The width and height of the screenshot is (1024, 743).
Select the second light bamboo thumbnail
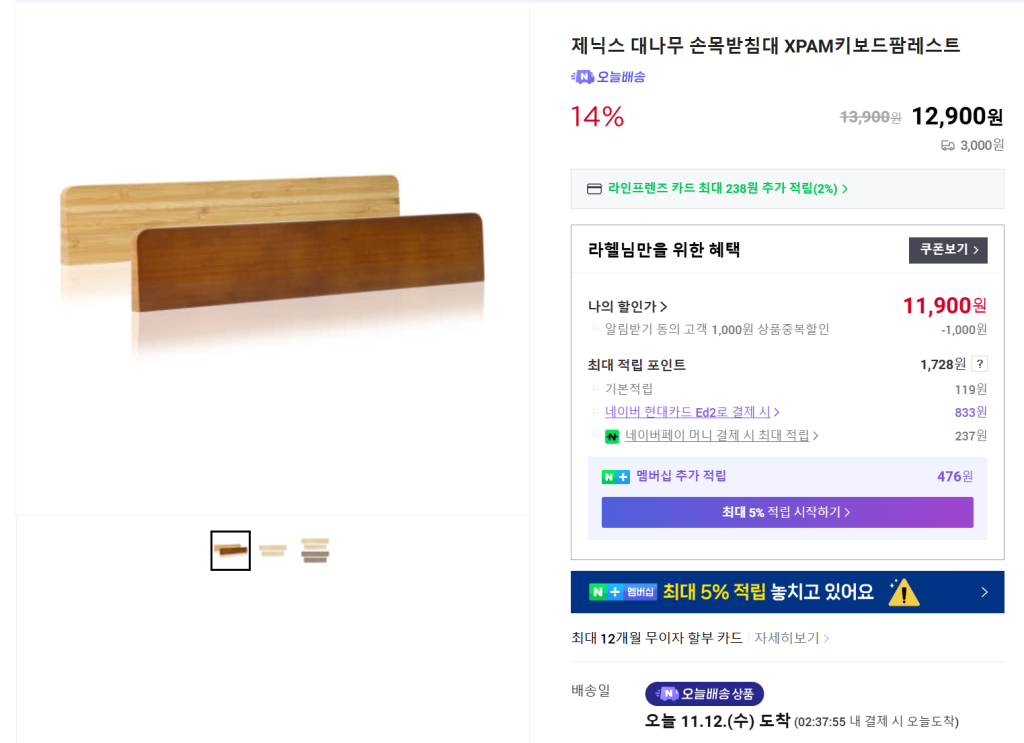point(272,550)
